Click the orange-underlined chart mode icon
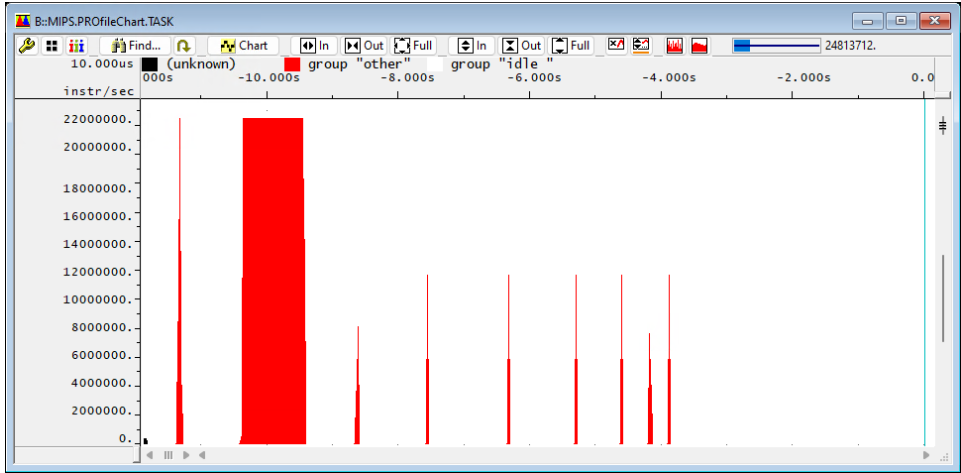Image resolution: width=961 pixels, height=473 pixels. 642,46
